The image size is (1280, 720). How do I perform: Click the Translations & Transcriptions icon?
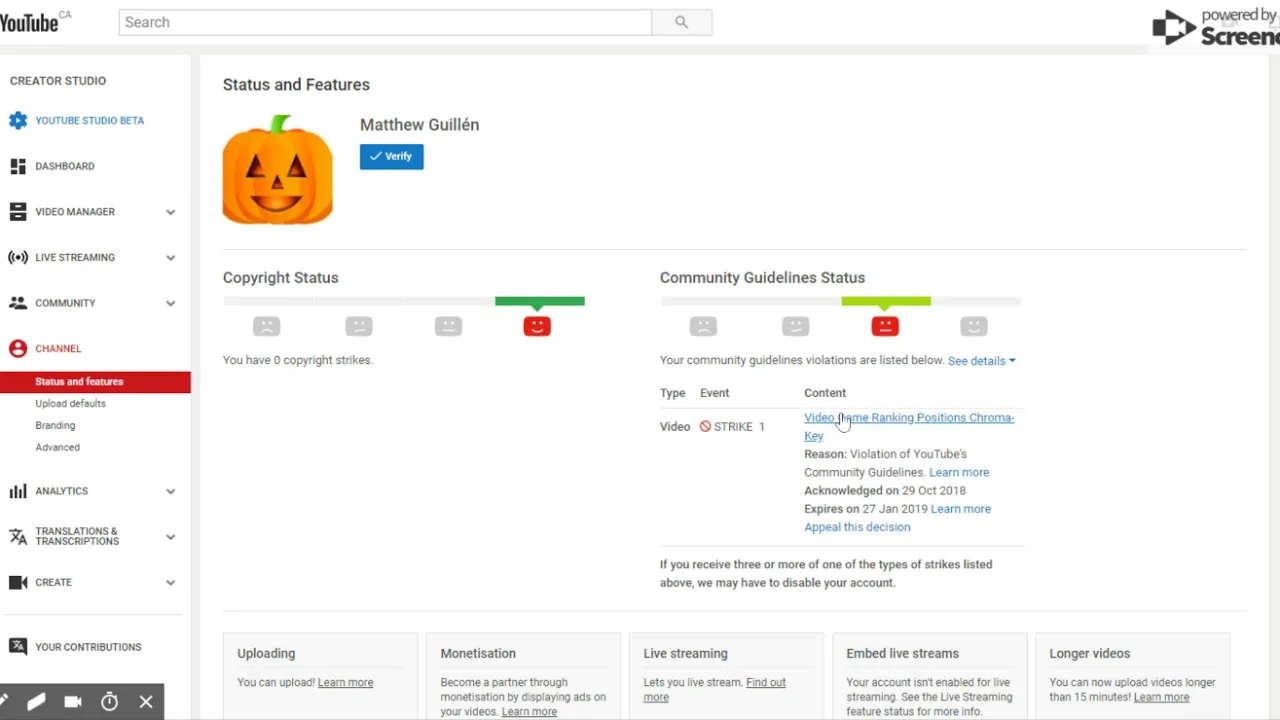pos(18,537)
